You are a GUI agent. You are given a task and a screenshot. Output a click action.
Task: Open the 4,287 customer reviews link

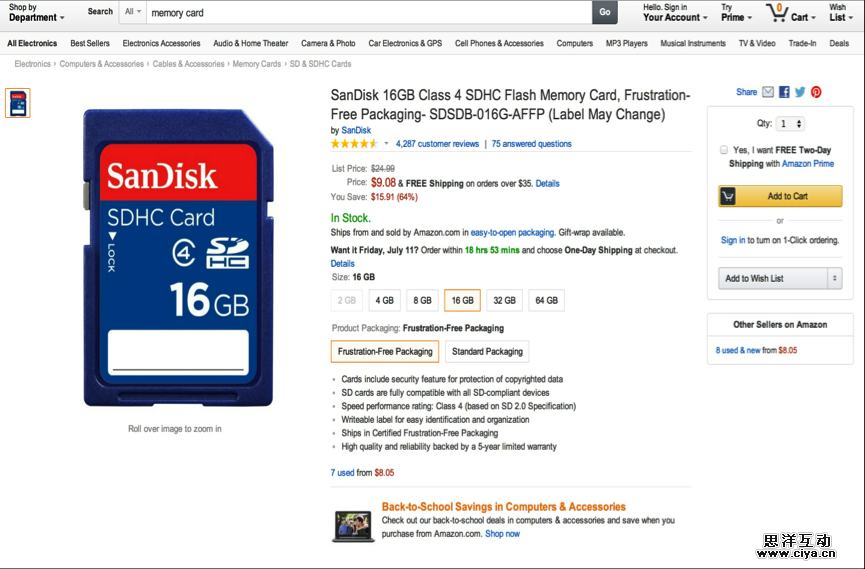coord(437,144)
